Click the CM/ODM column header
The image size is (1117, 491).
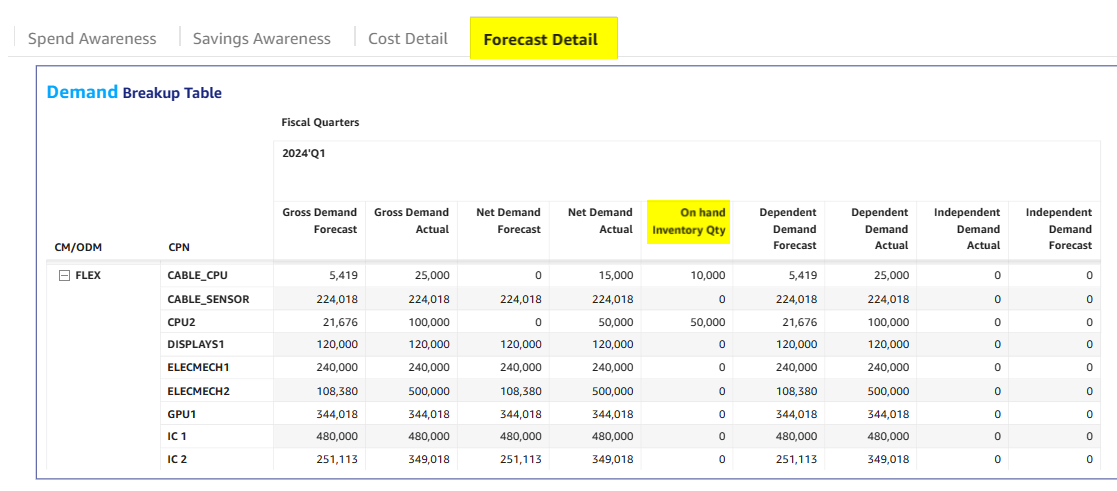click(x=80, y=247)
